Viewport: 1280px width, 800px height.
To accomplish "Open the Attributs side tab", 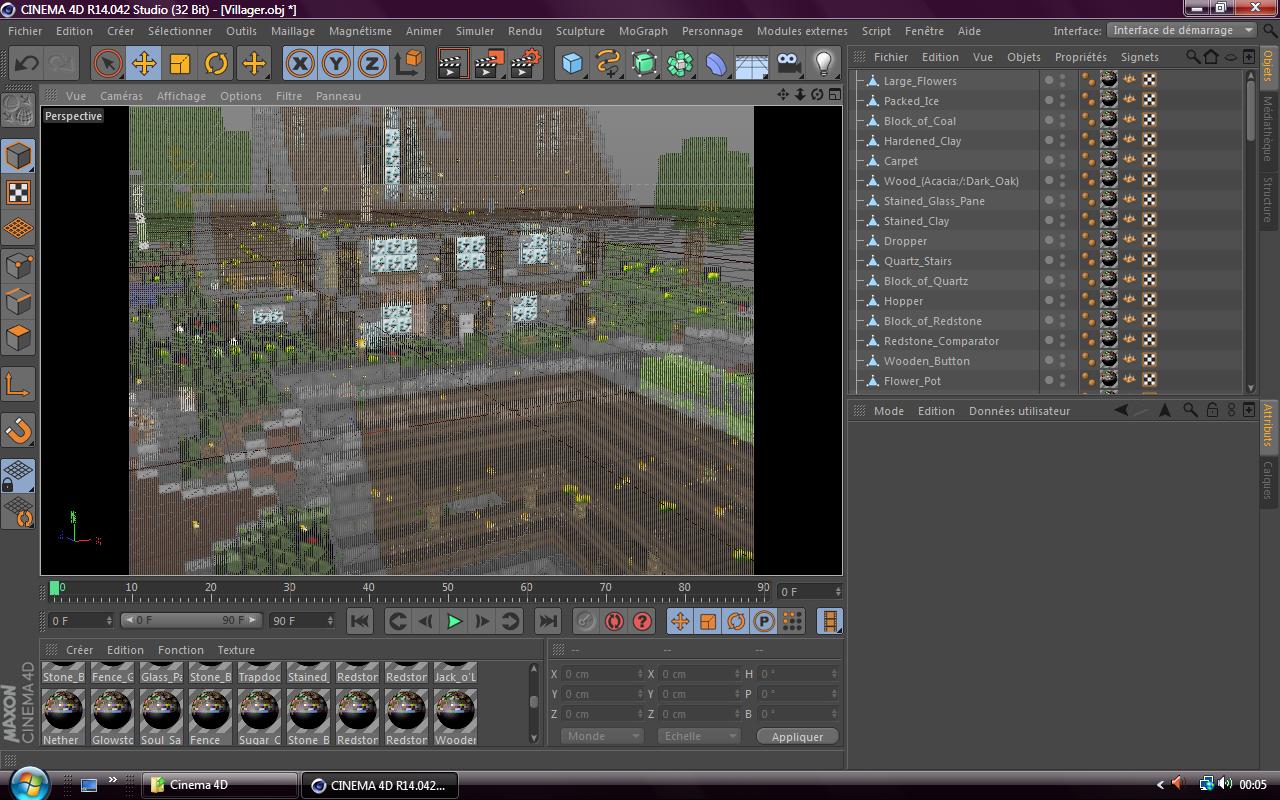I will tap(1268, 425).
